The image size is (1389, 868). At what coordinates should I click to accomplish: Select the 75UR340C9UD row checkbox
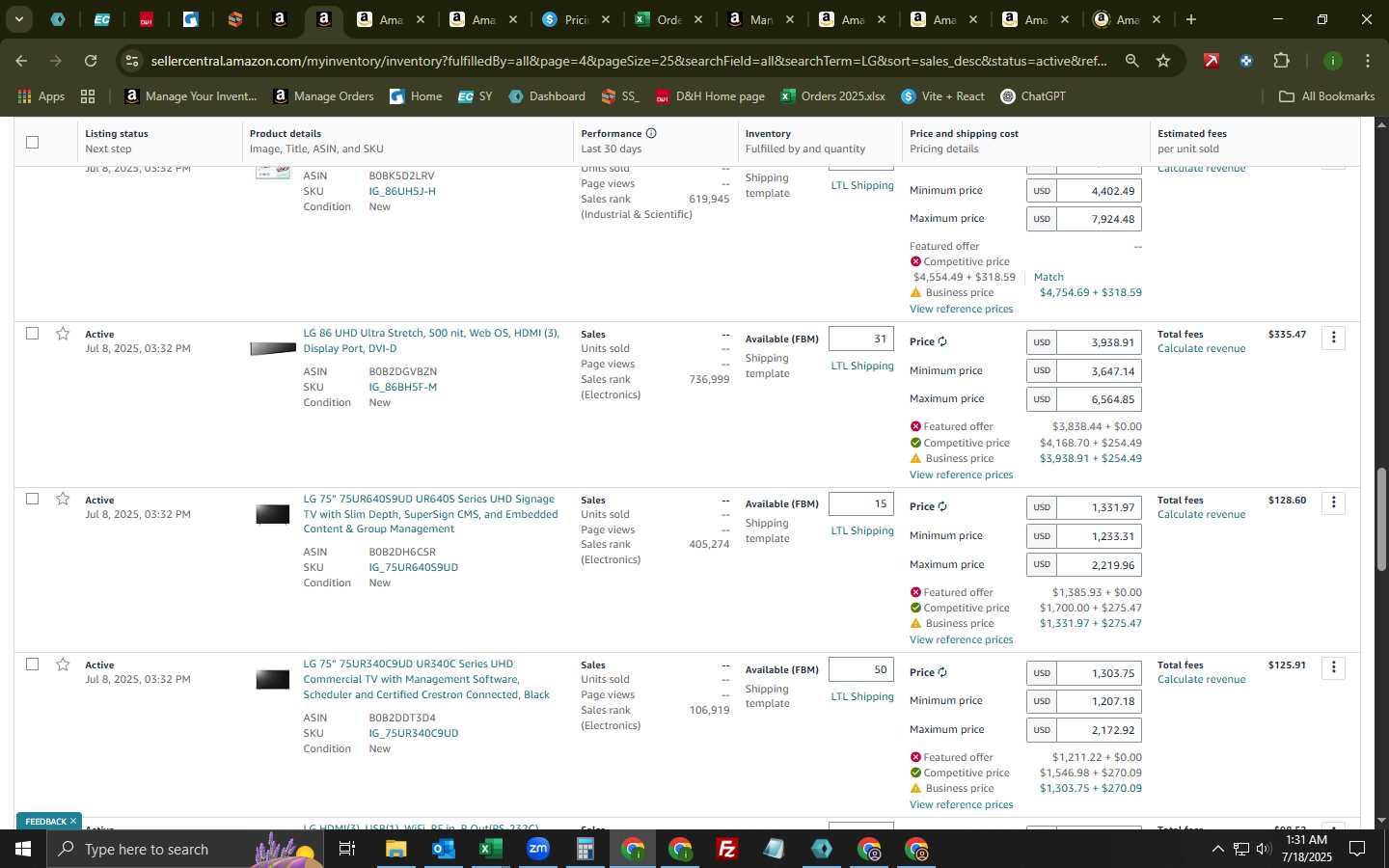pos(32,664)
